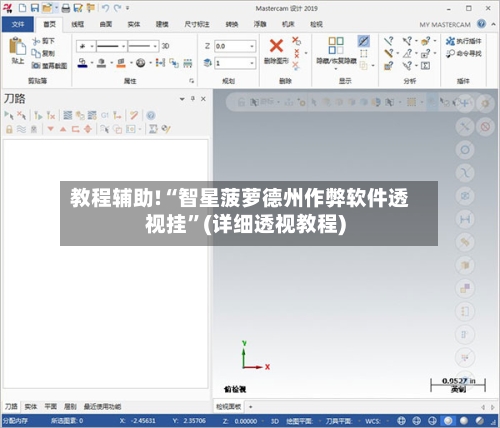Click the Undo arrow icon
The width and height of the screenshot is (500, 428).
click(105, 8)
